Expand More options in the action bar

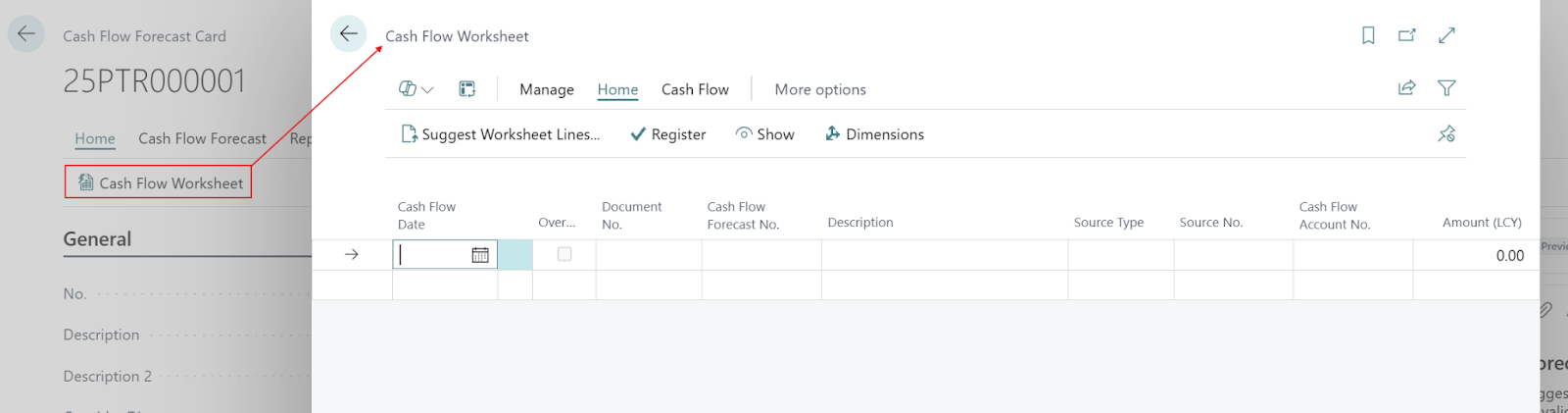coord(820,89)
